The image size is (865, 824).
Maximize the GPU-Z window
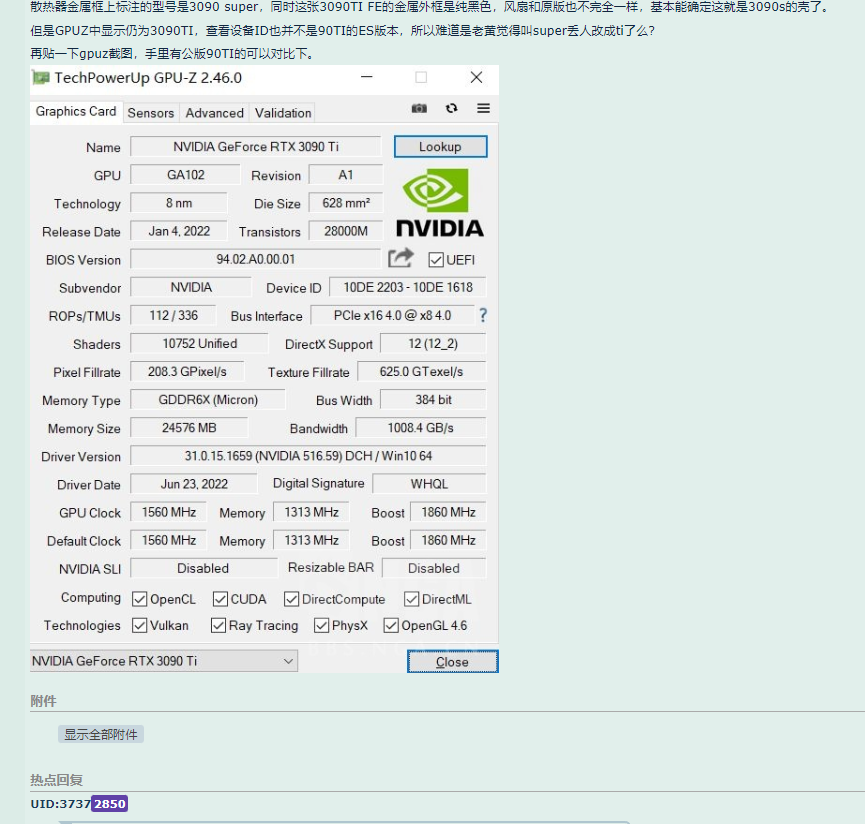pyautogui.click(x=421, y=78)
